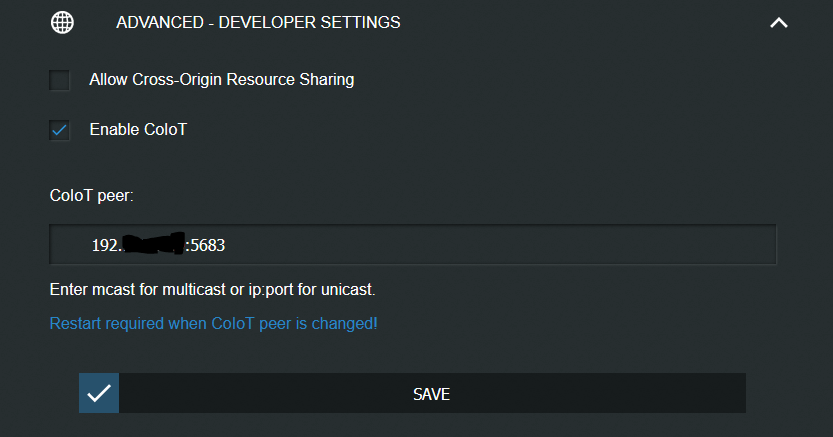Click the mcast multicast hint text
The height and width of the screenshot is (437, 833).
pyautogui.click(x=212, y=289)
